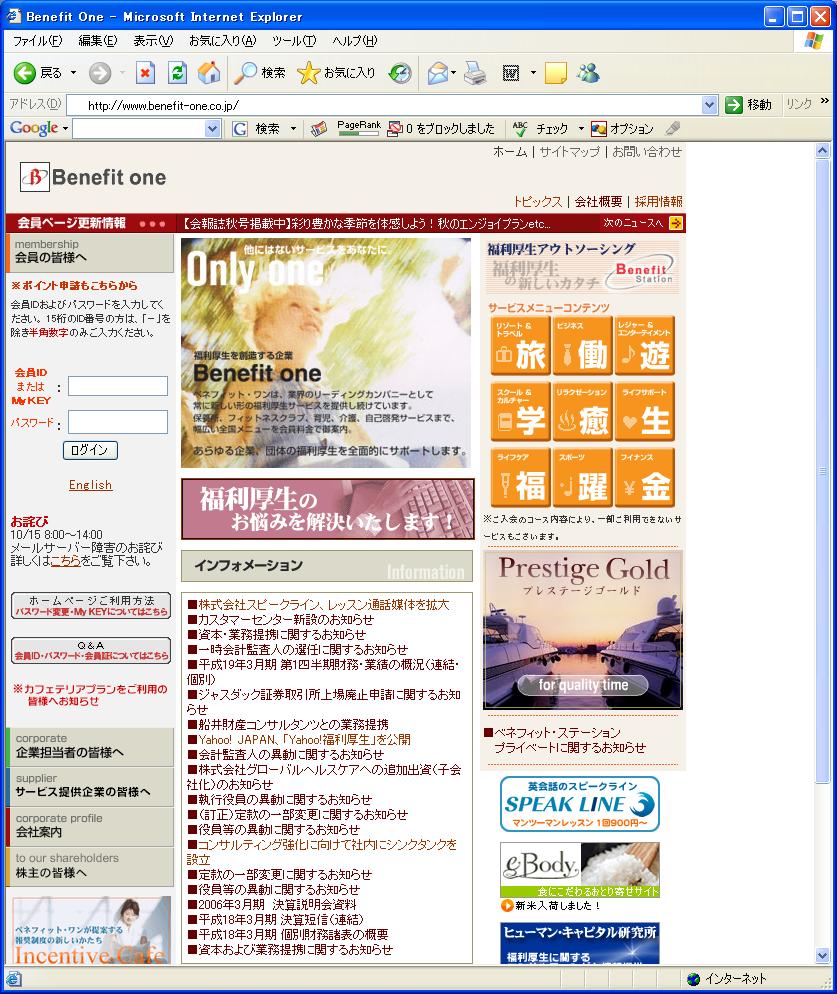Open the 採用情報 link
The image size is (837, 994).
[659, 202]
